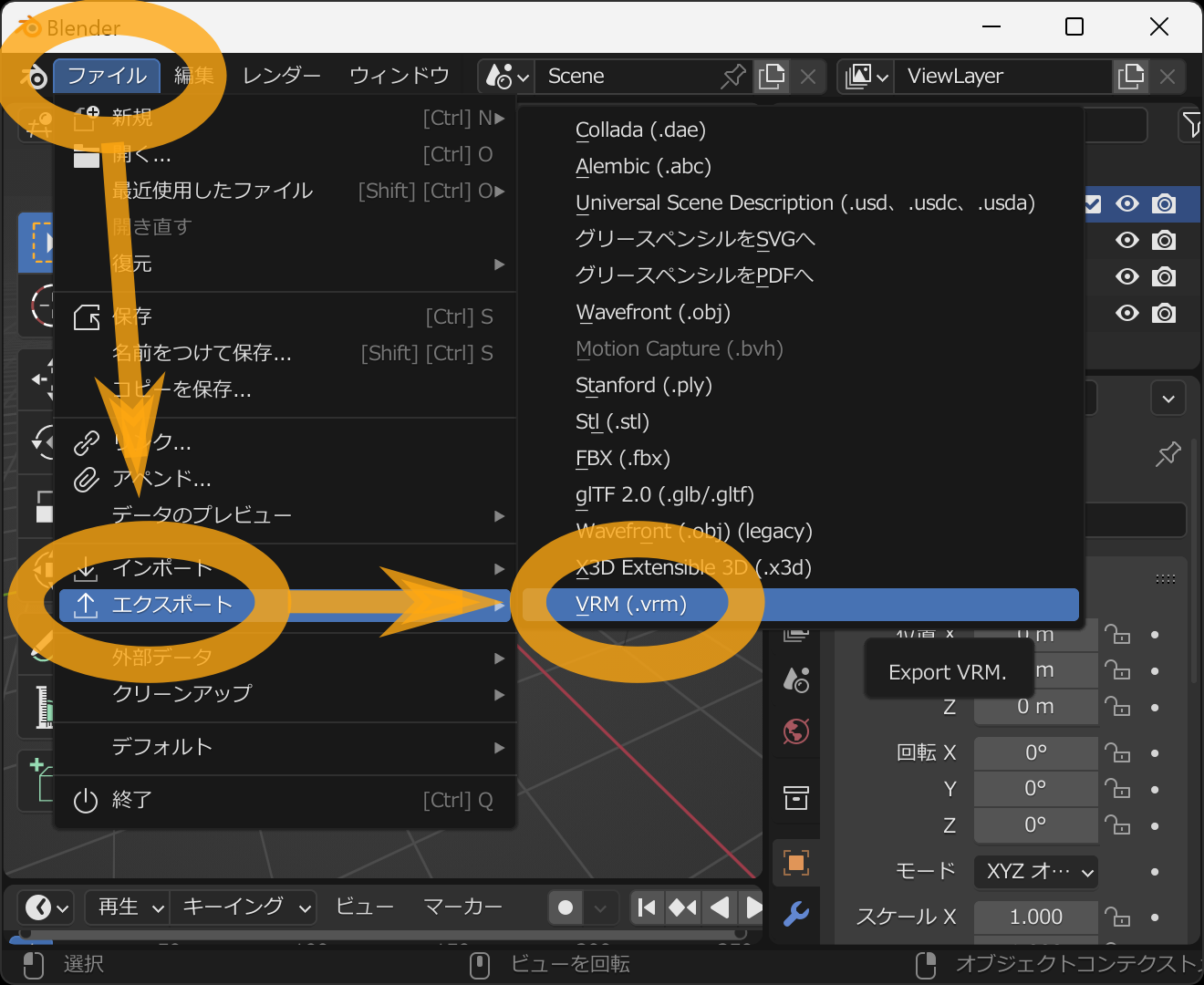Click 名前をつけて保存 menu entry
The width and height of the screenshot is (1204, 985).
coord(285,353)
